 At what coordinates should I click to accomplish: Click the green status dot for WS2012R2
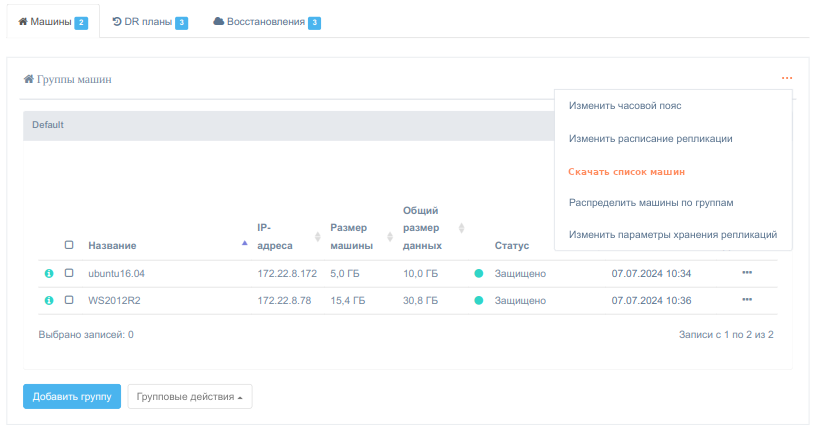click(x=478, y=300)
